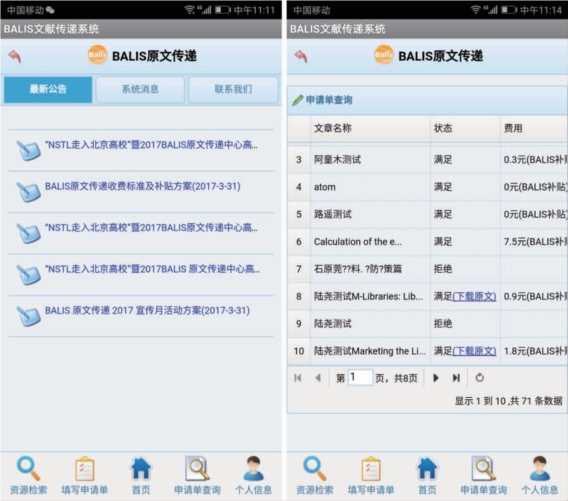Open BALIS 原文传递 2017 宣传月活动方案 announcement
This screenshot has height=501, width=568.
tap(147, 310)
